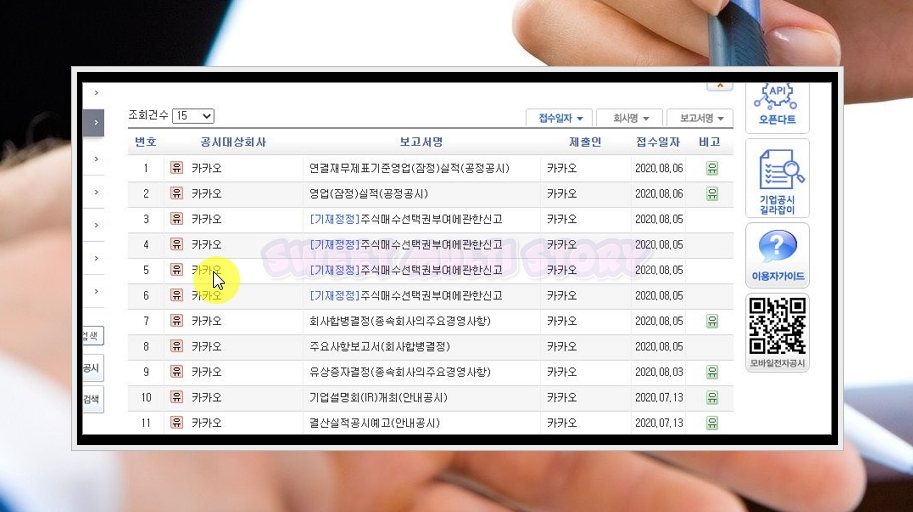913x512 pixels.
Task: Click the 공시대상회사 column header
Action: click(x=233, y=142)
